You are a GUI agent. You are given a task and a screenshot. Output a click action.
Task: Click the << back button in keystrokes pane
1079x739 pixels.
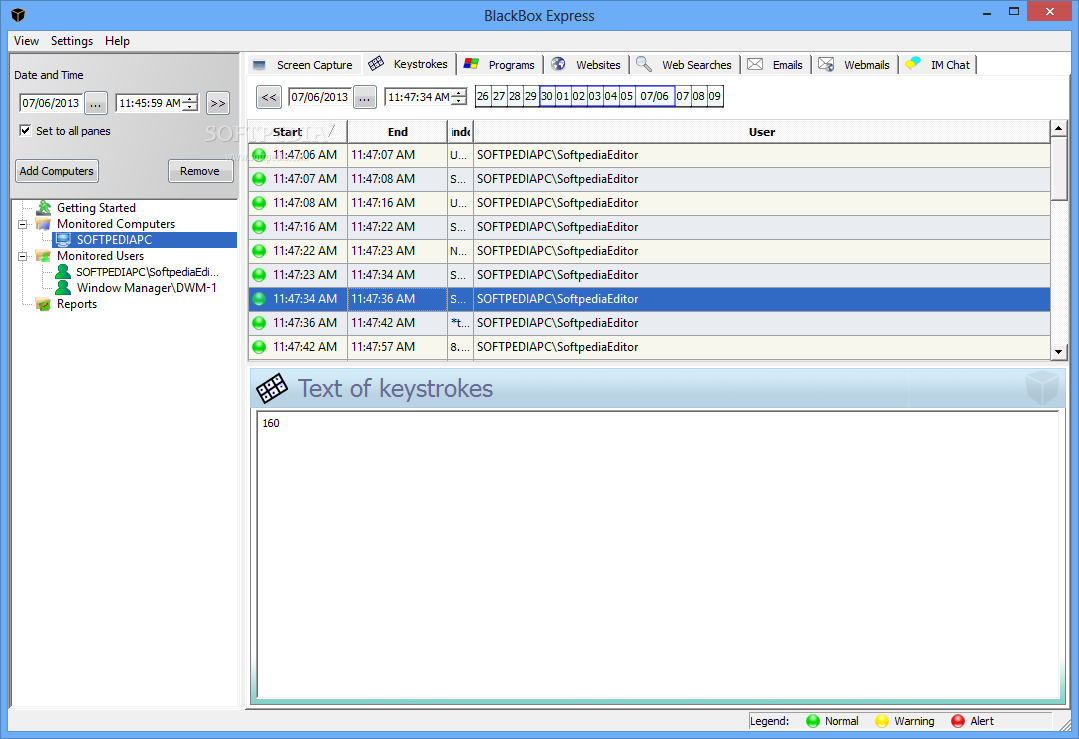269,98
